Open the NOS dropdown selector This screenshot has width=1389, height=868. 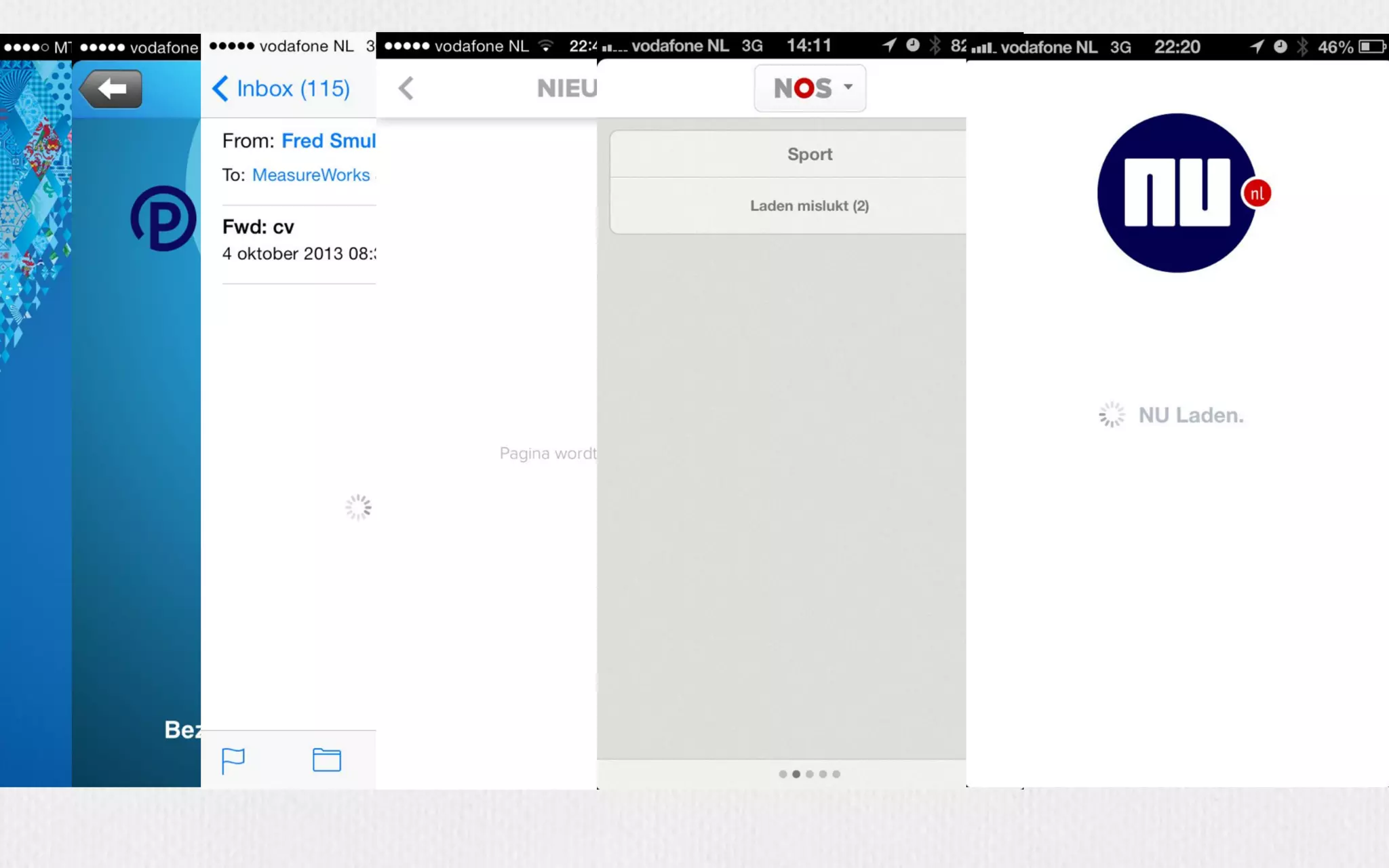[x=809, y=88]
